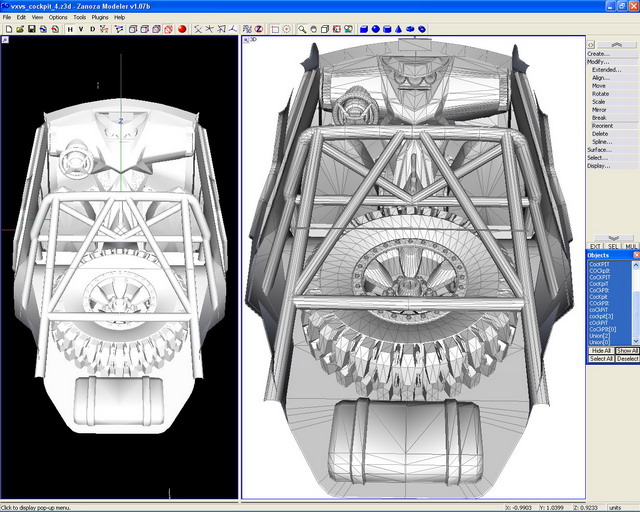This screenshot has width=640, height=512.
Task: Click the new file icon in toolbar
Action: tap(7, 29)
